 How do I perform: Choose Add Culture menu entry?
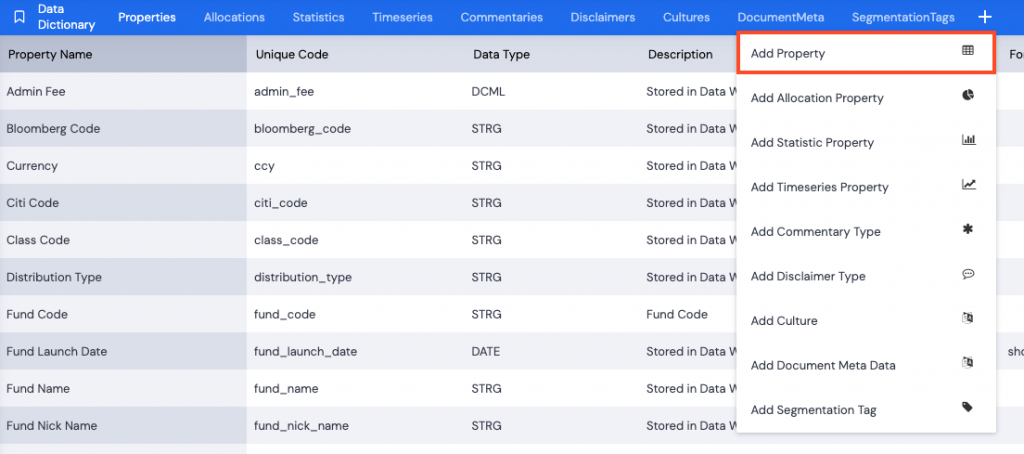(866, 321)
